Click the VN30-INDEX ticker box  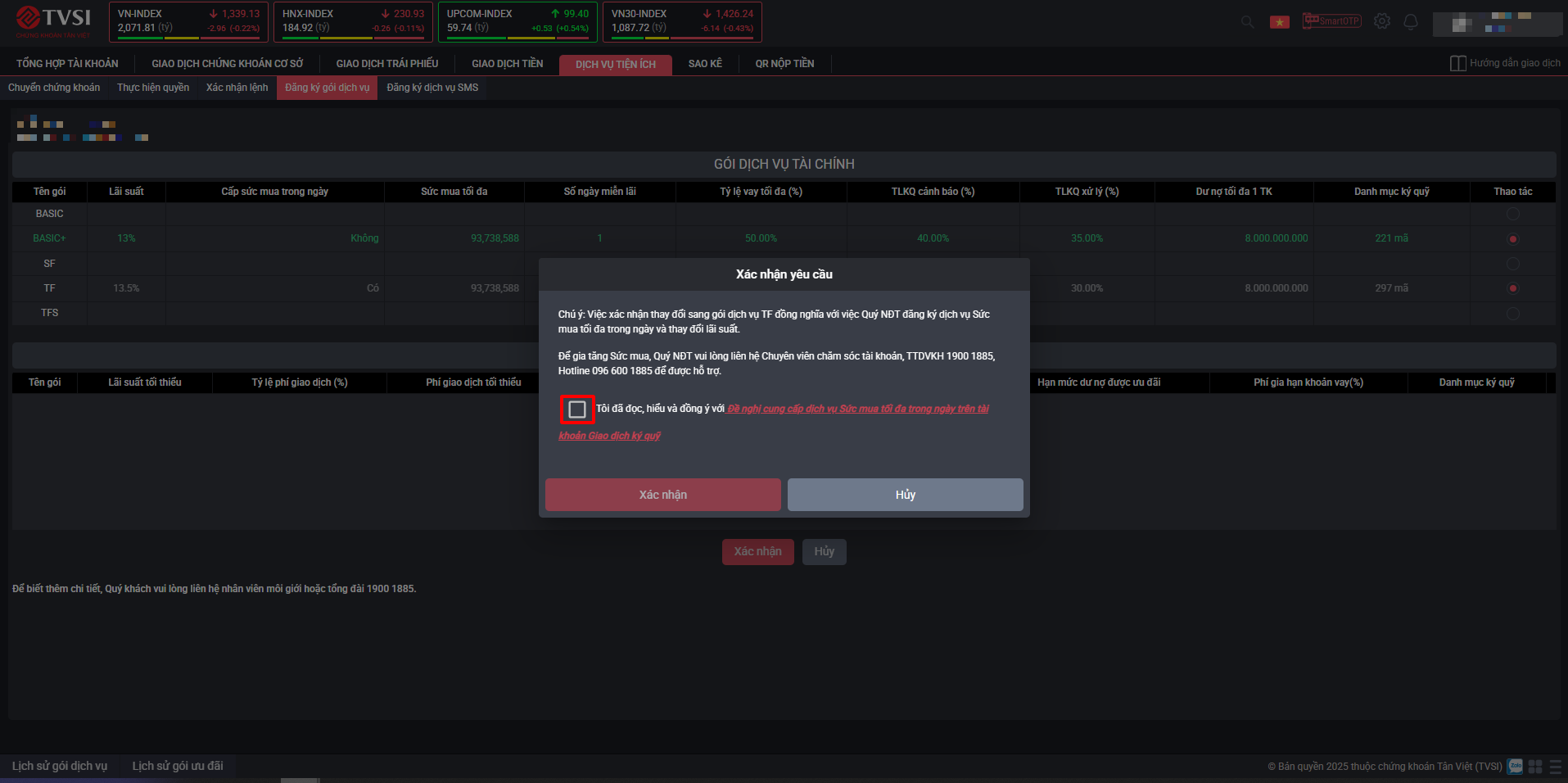(x=682, y=22)
